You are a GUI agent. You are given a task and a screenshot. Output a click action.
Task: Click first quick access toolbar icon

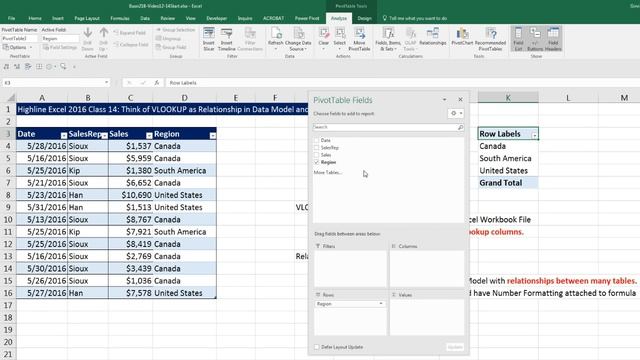pyautogui.click(x=6, y=66)
